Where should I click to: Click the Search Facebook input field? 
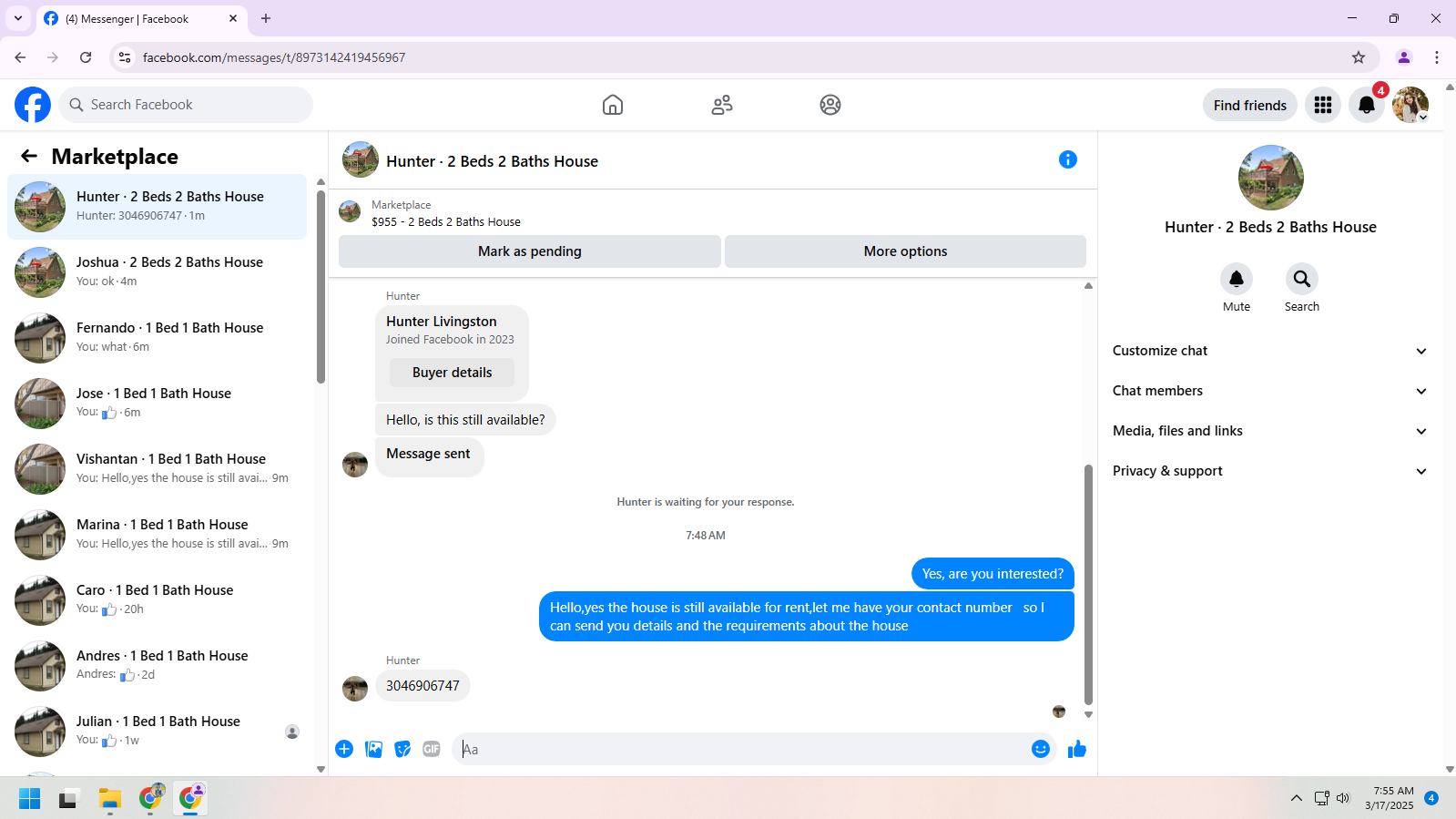pos(186,105)
